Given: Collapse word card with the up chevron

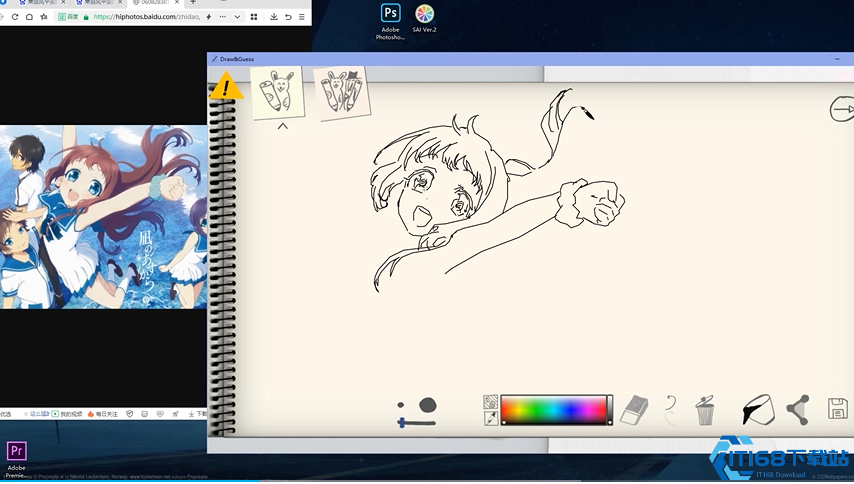Looking at the screenshot, I should point(283,126).
